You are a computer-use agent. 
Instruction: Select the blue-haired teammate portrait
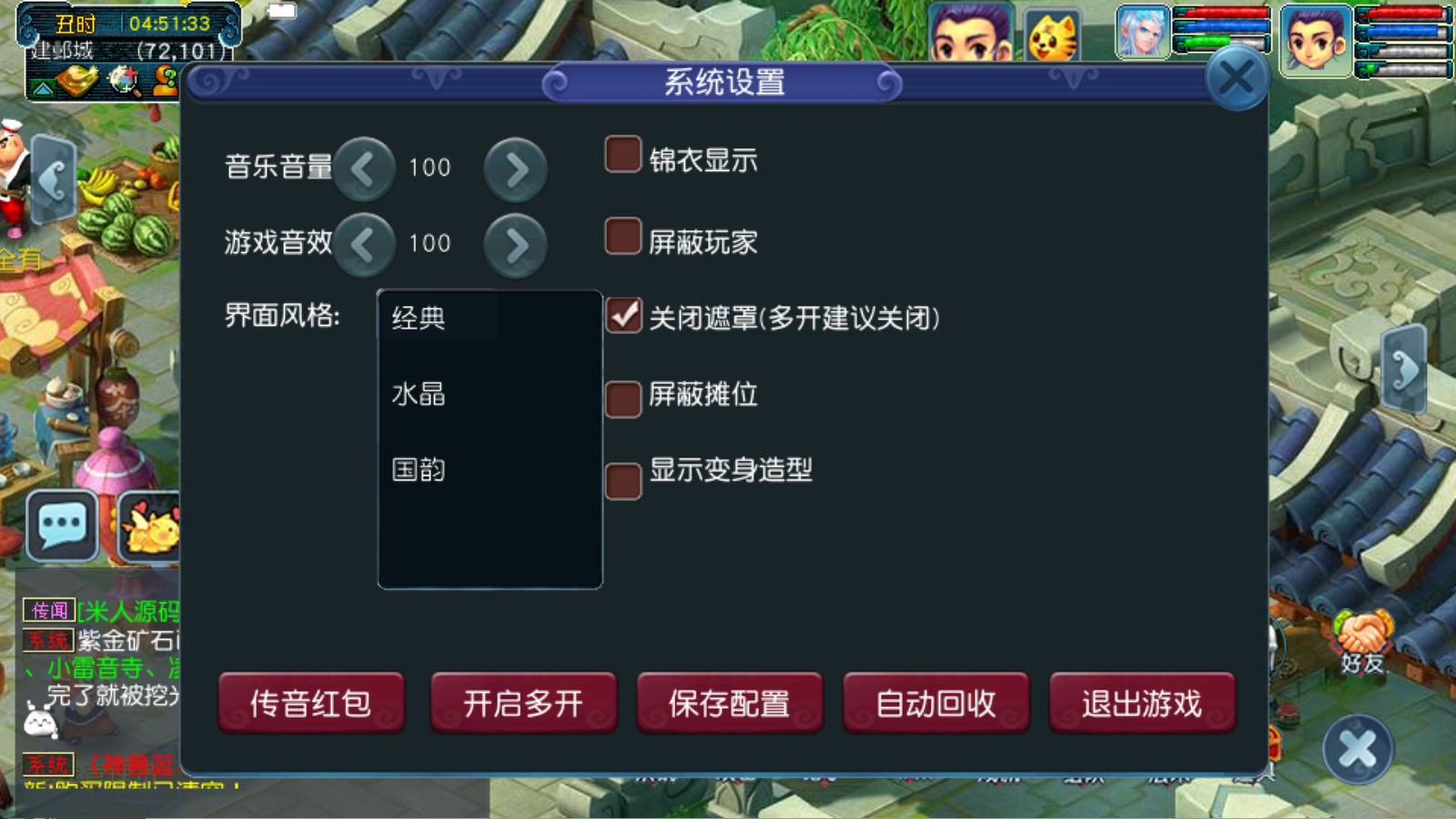click(x=1143, y=31)
